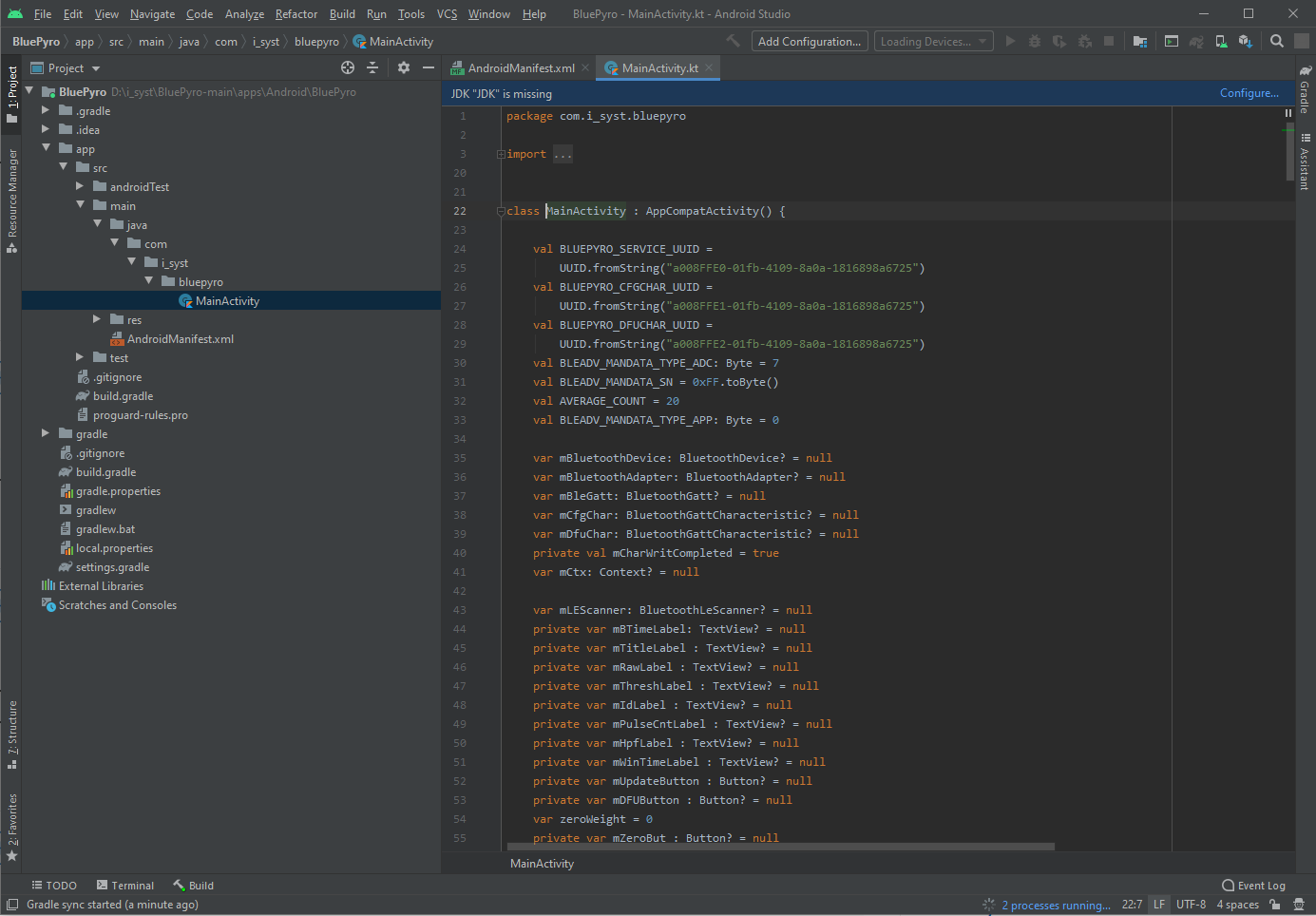Toggle the Build tool window
This screenshot has height=916, width=1316.
click(194, 885)
